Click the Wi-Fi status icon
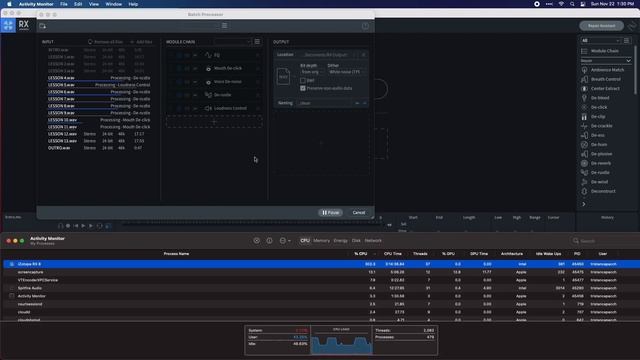The width and height of the screenshot is (640, 360). [x=561, y=4]
